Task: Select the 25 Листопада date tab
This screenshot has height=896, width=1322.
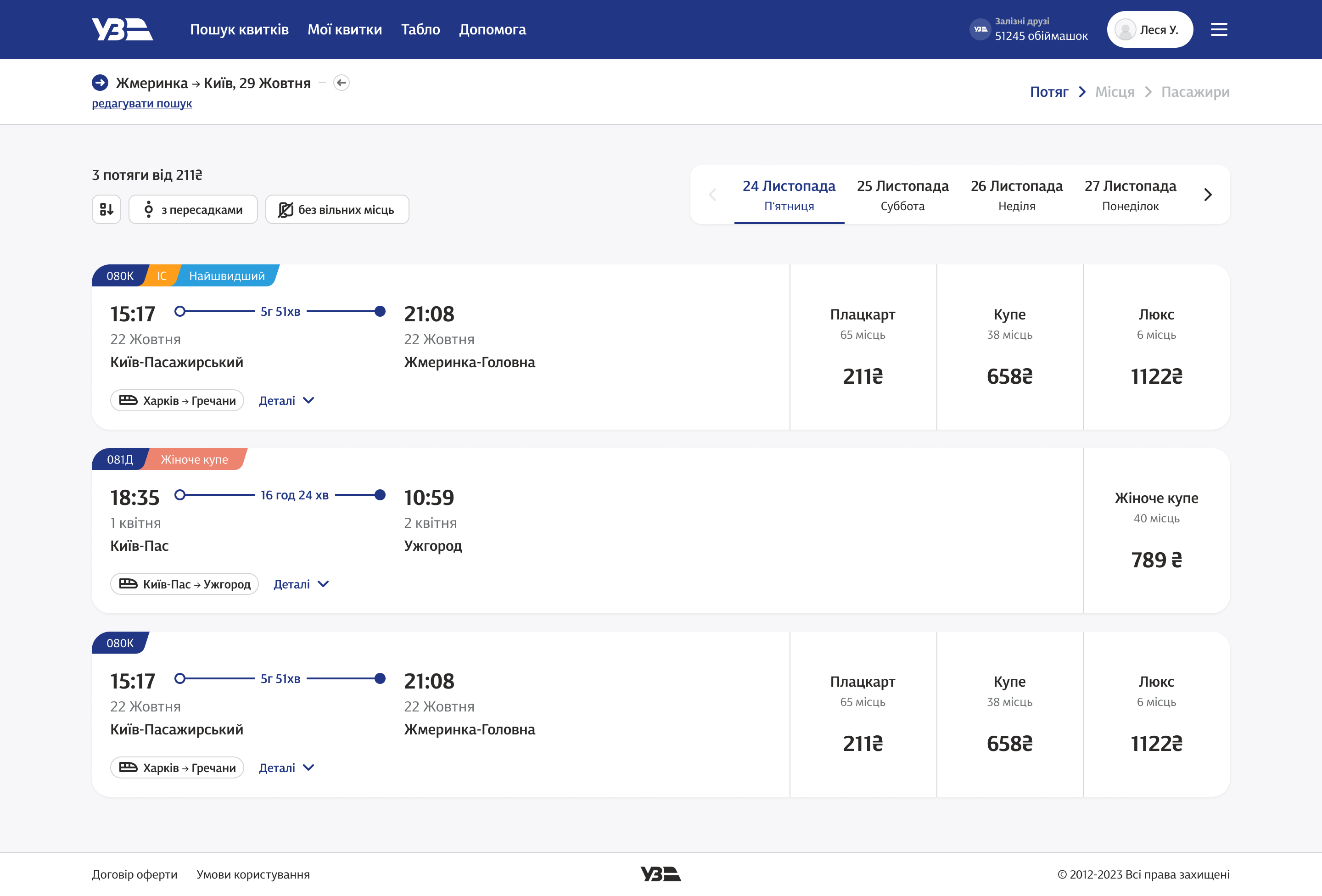Action: pos(902,195)
